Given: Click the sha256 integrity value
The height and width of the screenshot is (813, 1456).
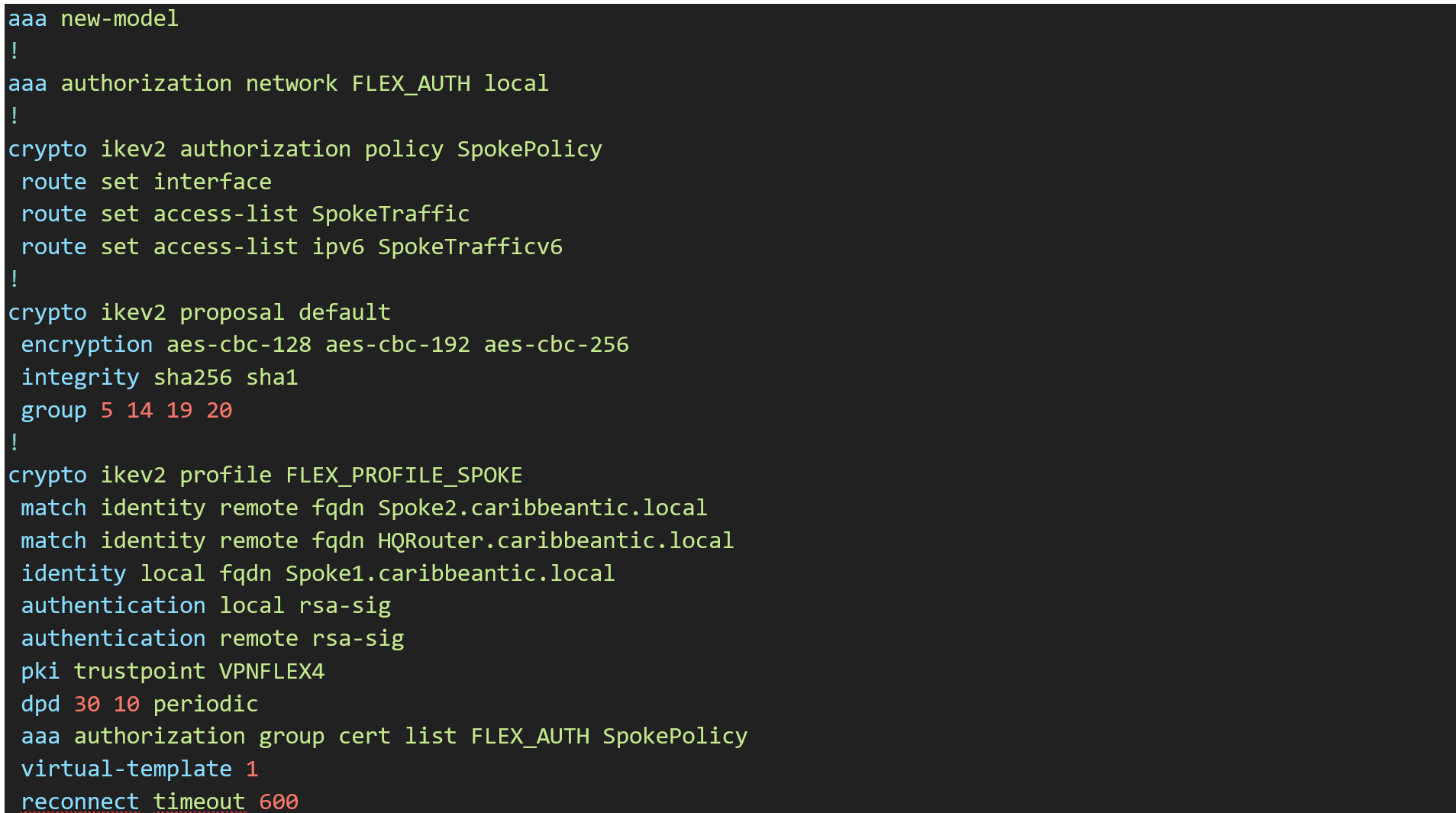Looking at the screenshot, I should [x=192, y=377].
